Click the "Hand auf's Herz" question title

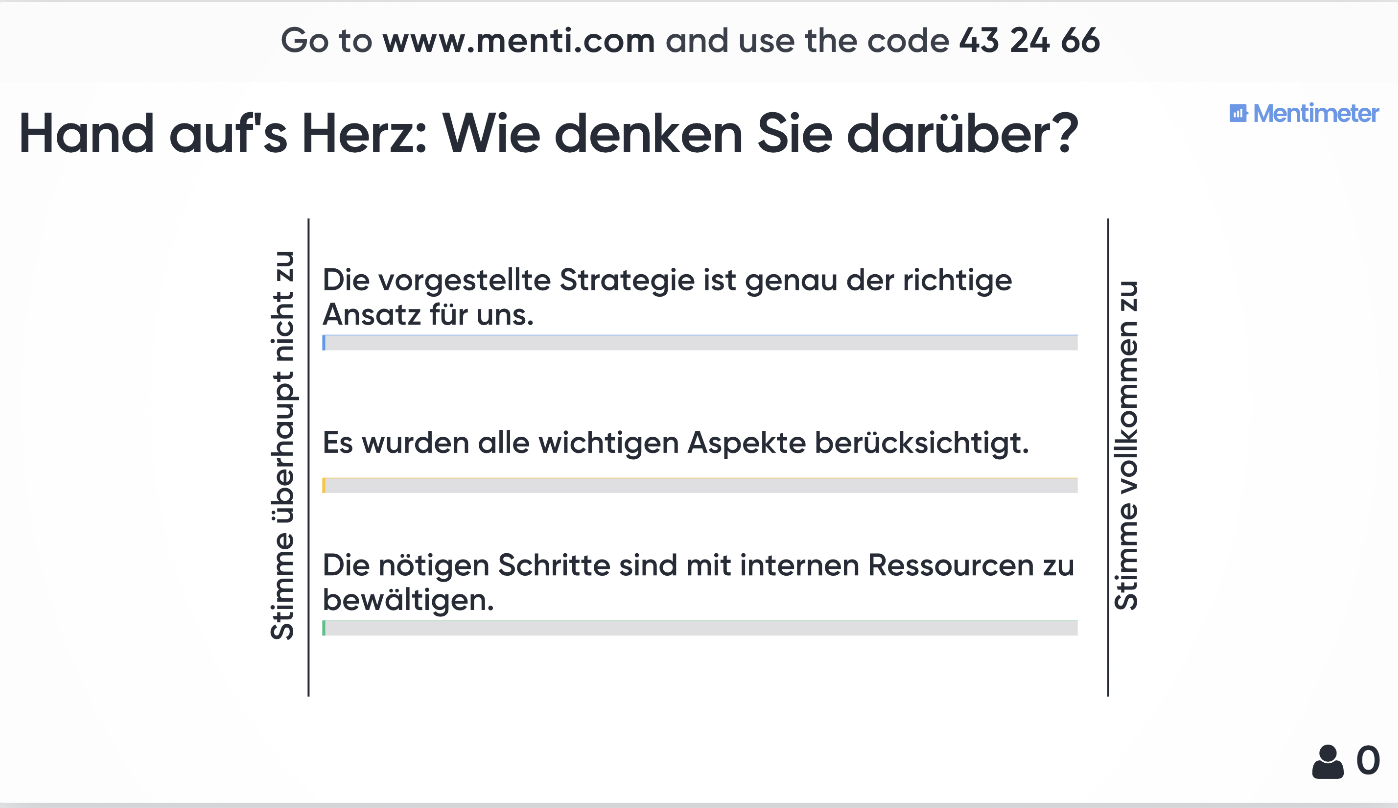[x=548, y=135]
